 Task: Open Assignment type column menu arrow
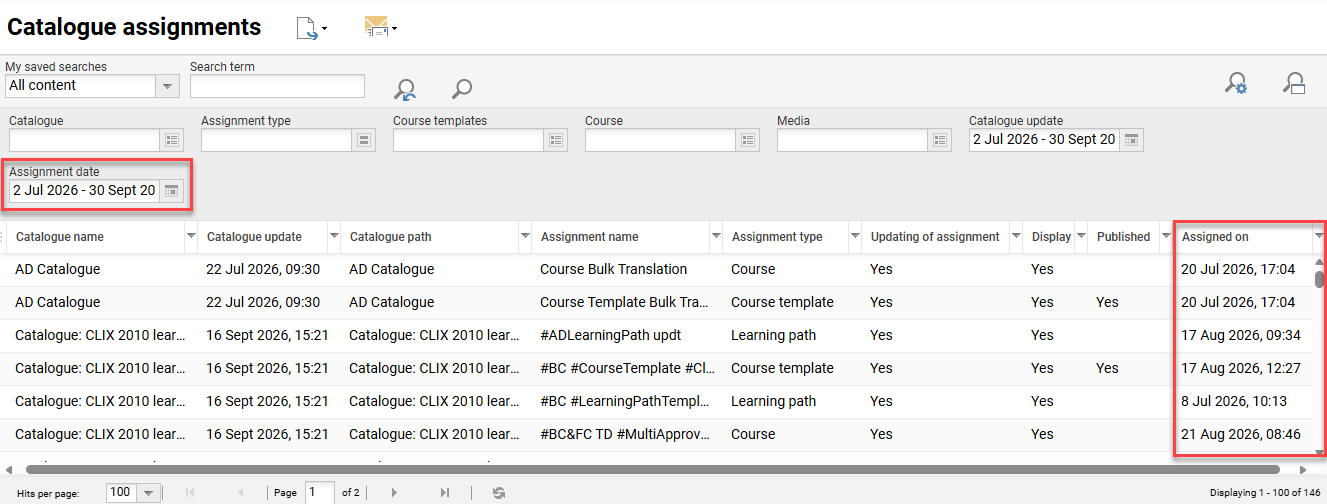click(855, 237)
